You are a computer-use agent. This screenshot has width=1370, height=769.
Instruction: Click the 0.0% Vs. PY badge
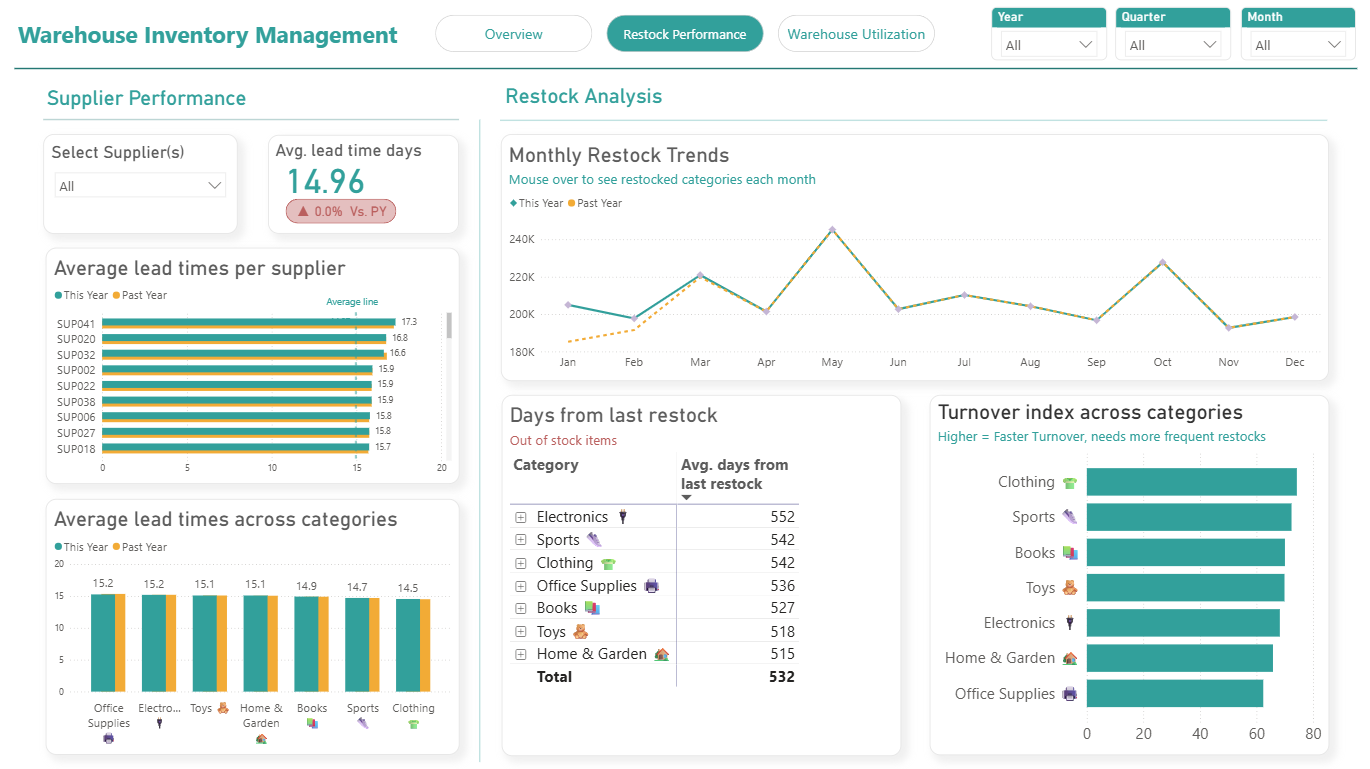[341, 212]
